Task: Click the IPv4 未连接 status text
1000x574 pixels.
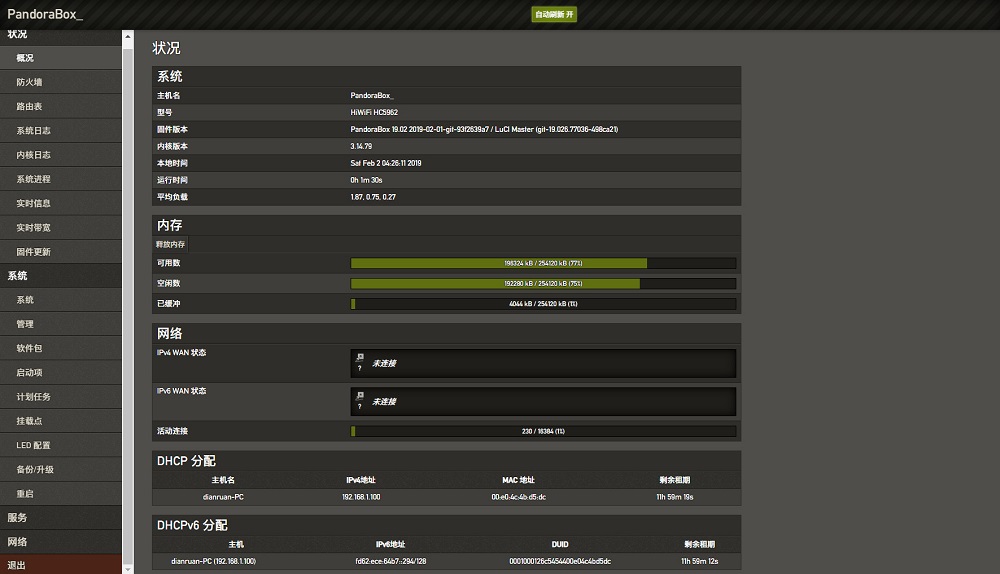Action: [384, 363]
